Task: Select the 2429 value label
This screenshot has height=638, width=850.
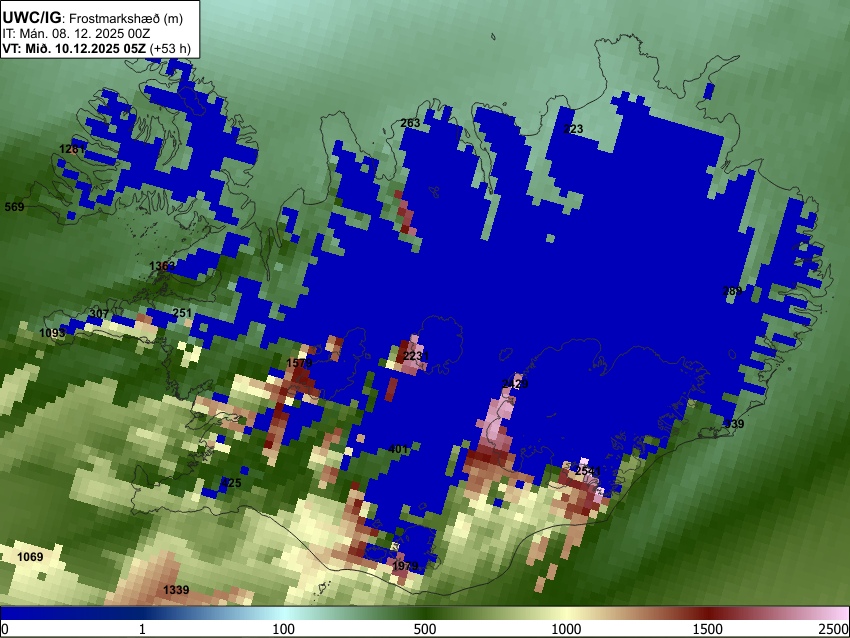Action: 515,384
